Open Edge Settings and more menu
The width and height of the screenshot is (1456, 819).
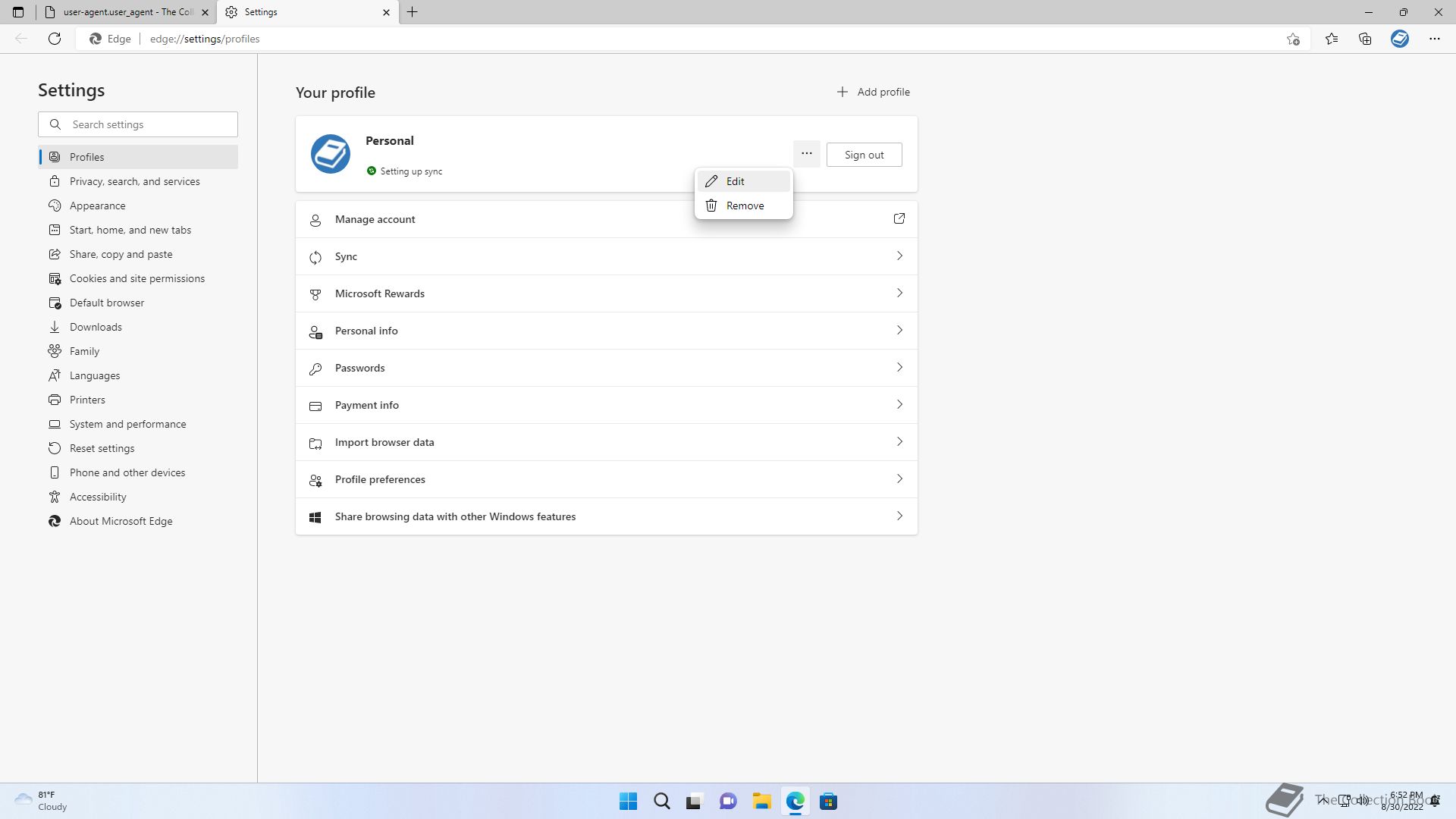pos(1435,39)
